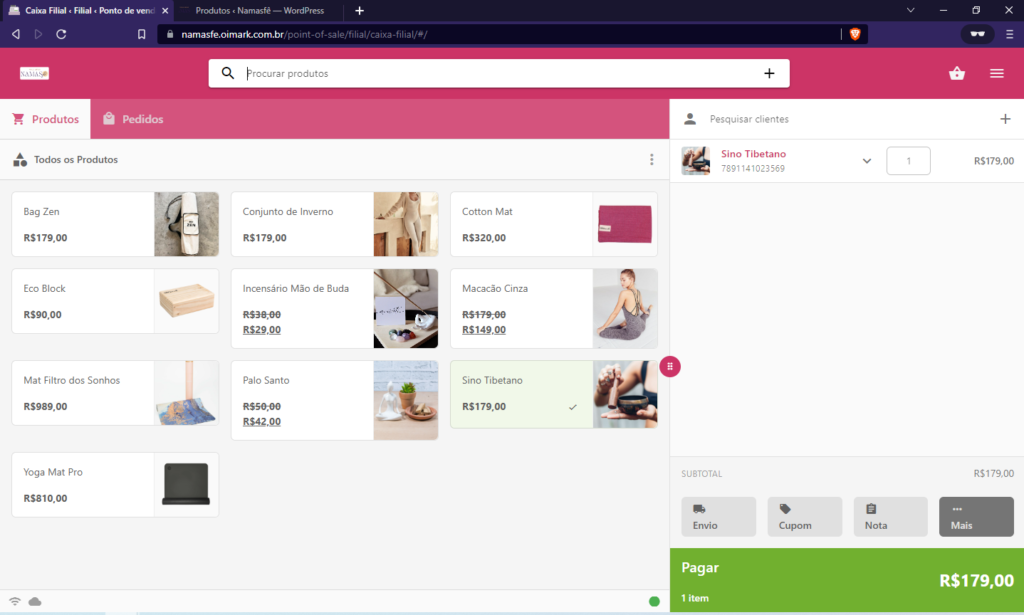The image size is (1024, 615).
Task: Add a note with Nota button
Action: (890, 517)
